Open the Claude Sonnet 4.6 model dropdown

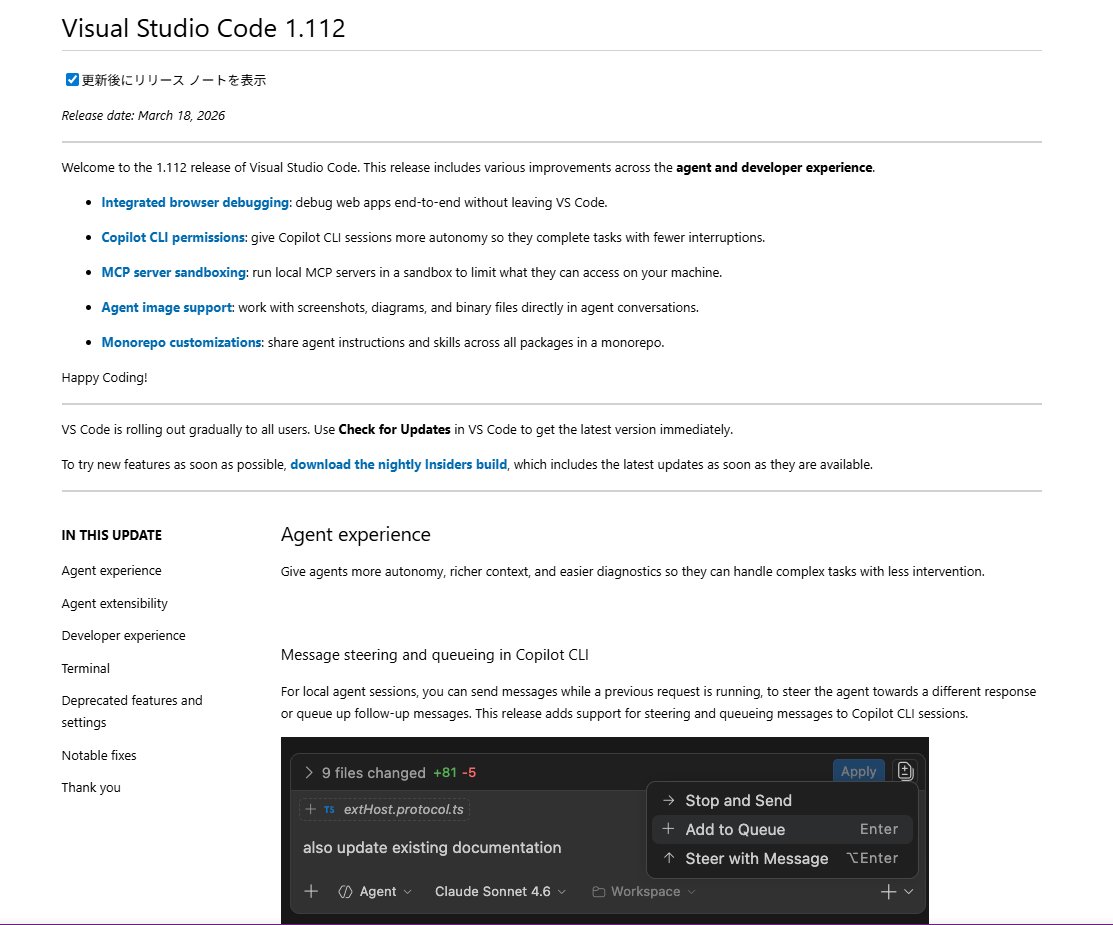[x=500, y=891]
